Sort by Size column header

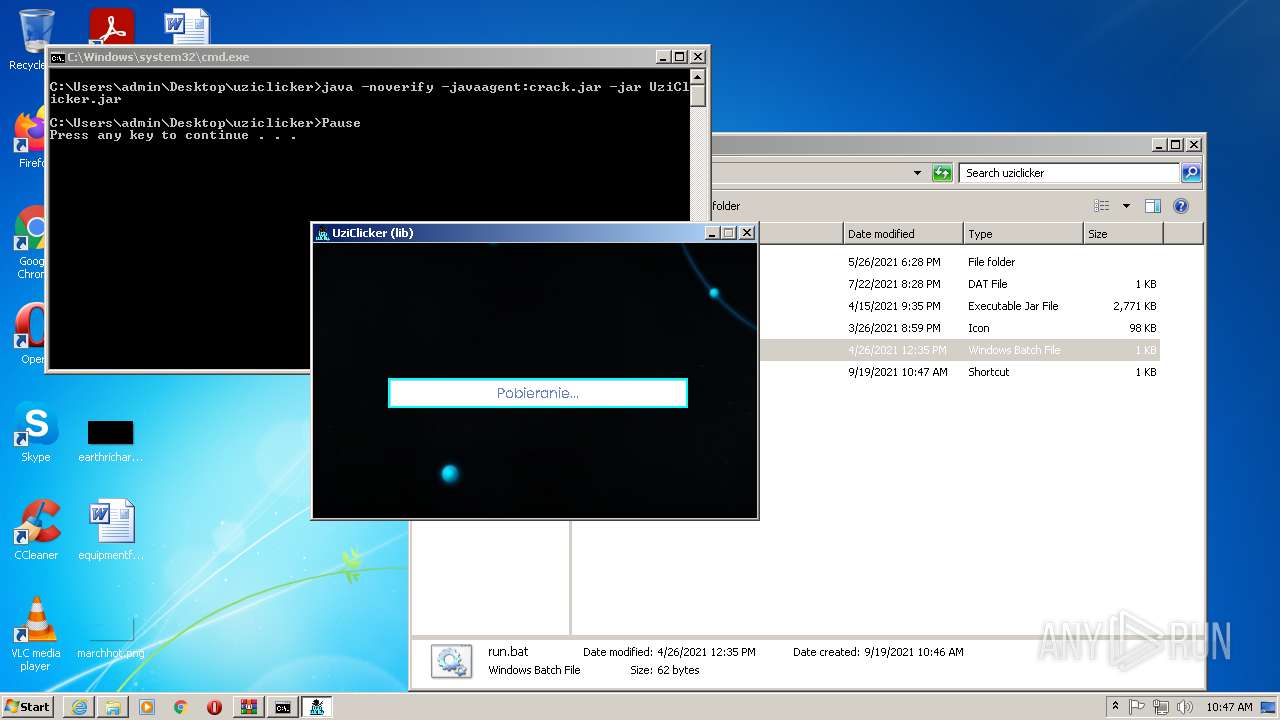(x=1123, y=234)
